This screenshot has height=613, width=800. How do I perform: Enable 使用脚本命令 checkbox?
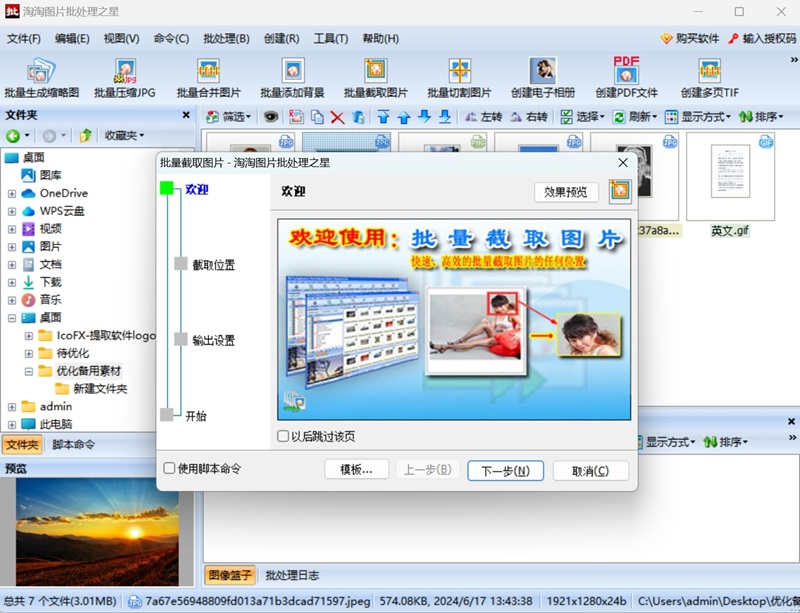click(x=169, y=468)
